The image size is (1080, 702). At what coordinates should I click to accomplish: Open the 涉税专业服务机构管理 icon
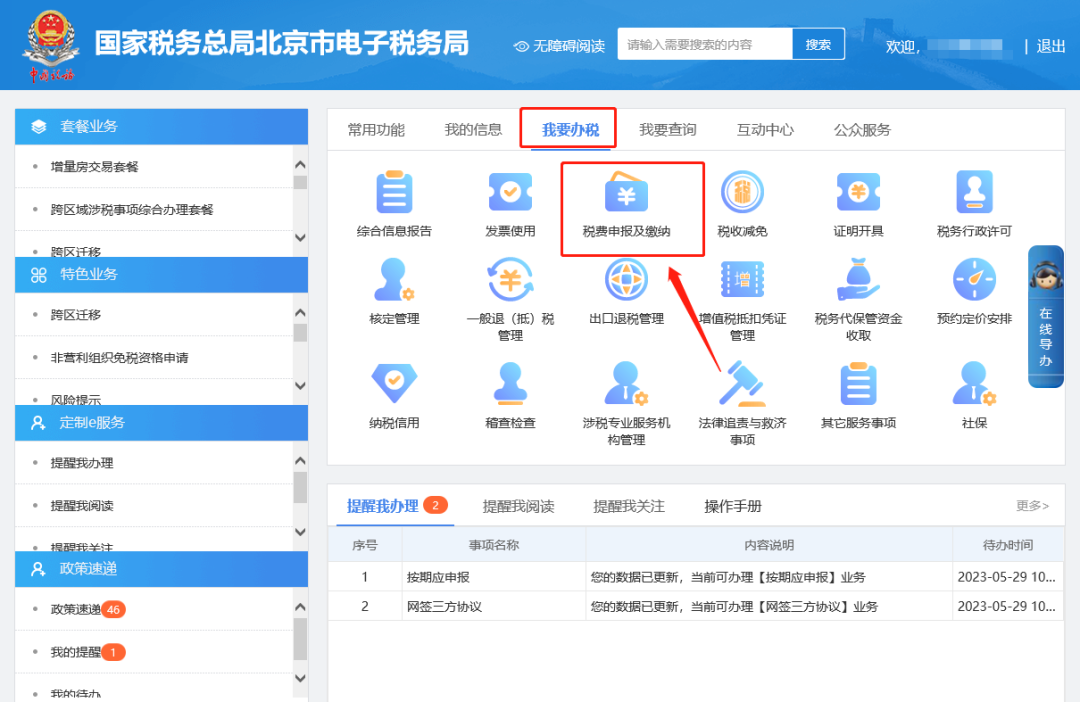click(626, 384)
